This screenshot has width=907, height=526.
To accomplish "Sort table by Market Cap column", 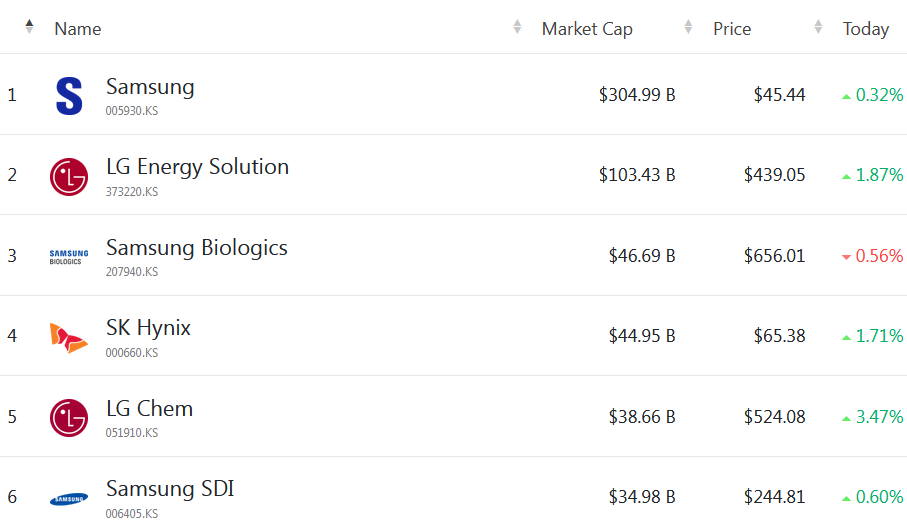I will coord(587,29).
